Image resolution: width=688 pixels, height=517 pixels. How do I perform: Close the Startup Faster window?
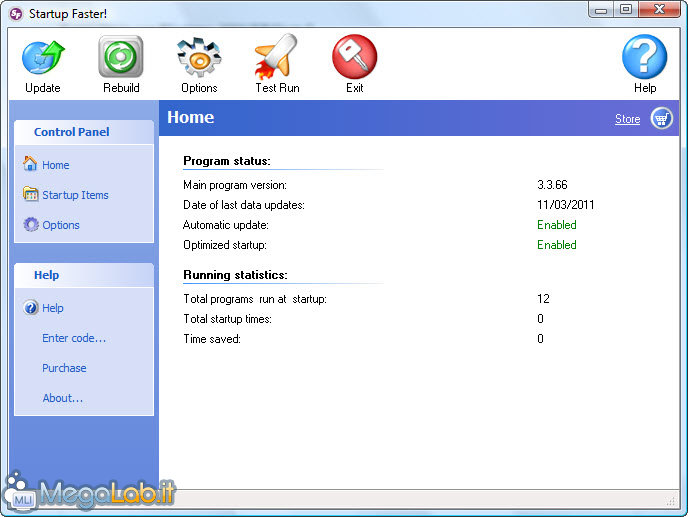[x=659, y=10]
